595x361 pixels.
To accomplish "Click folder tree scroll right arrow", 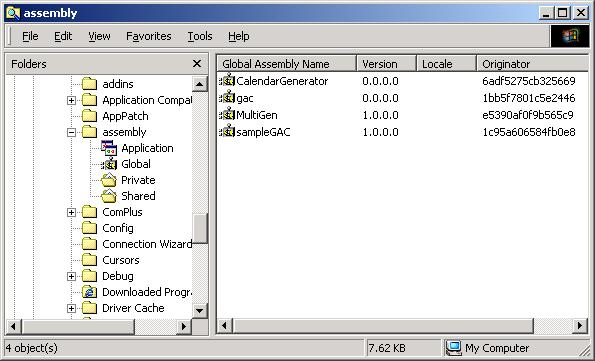I will 184,326.
